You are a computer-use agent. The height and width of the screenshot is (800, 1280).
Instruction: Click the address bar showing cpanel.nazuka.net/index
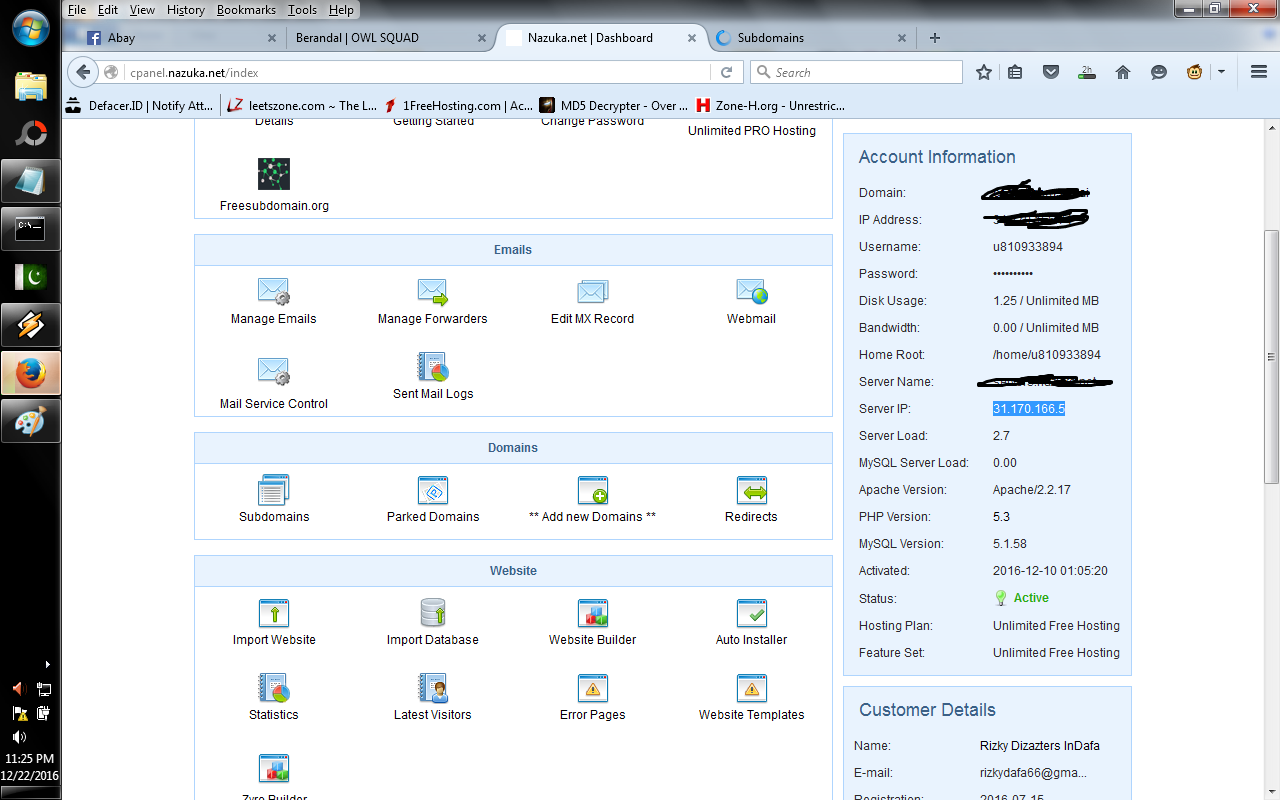pyautogui.click(x=417, y=72)
